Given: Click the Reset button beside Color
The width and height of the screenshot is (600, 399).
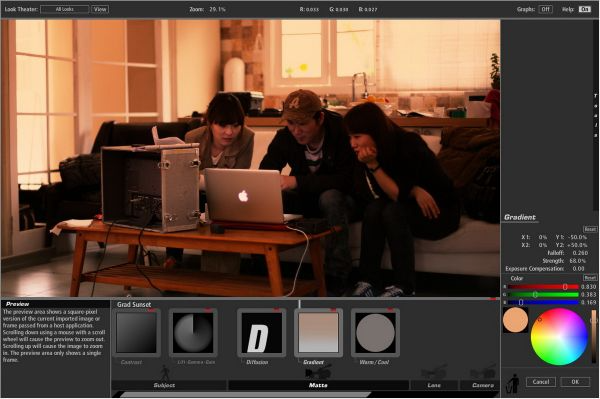Looking at the screenshot, I should [x=590, y=278].
